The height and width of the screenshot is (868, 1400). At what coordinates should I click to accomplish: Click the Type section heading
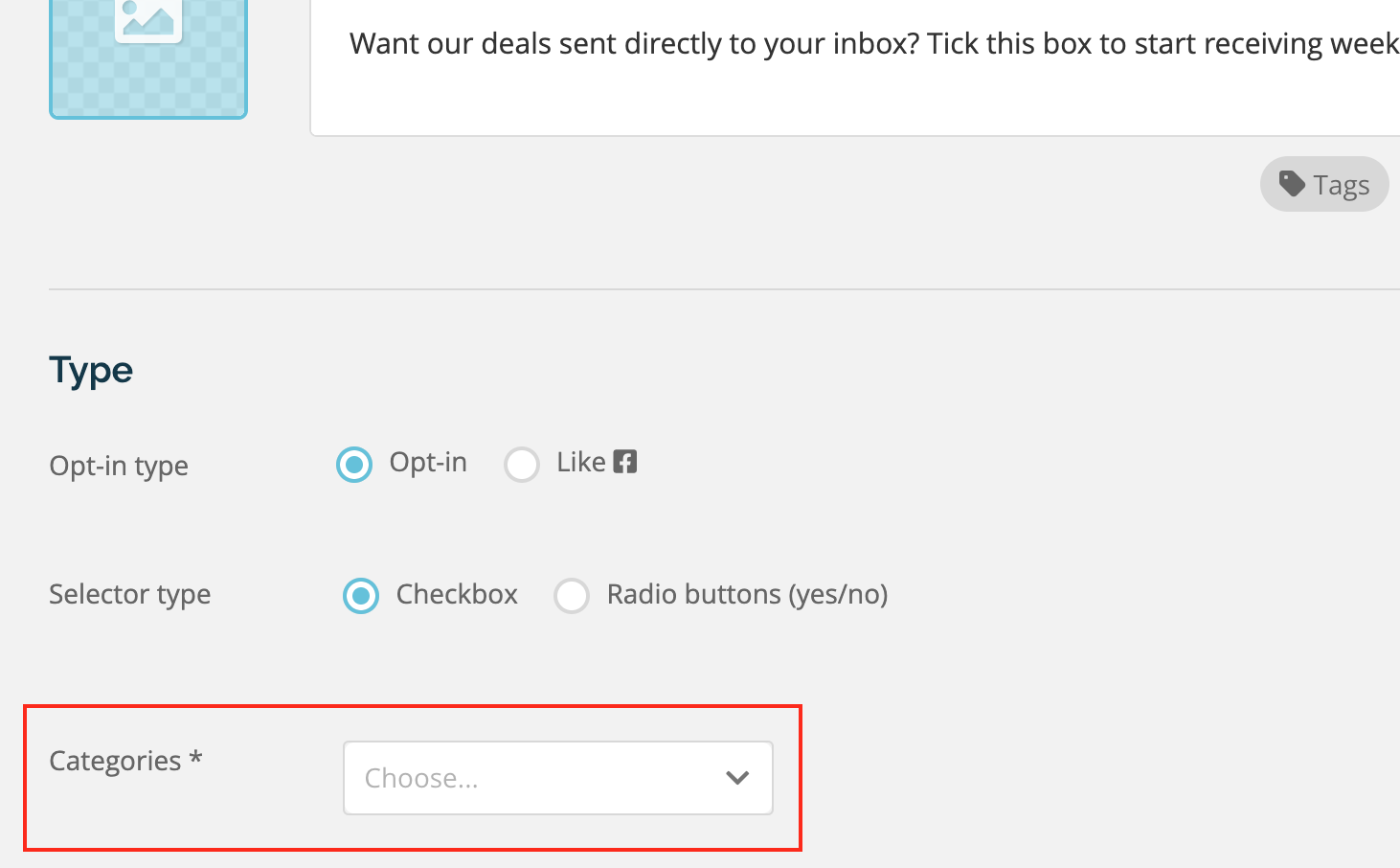point(91,371)
